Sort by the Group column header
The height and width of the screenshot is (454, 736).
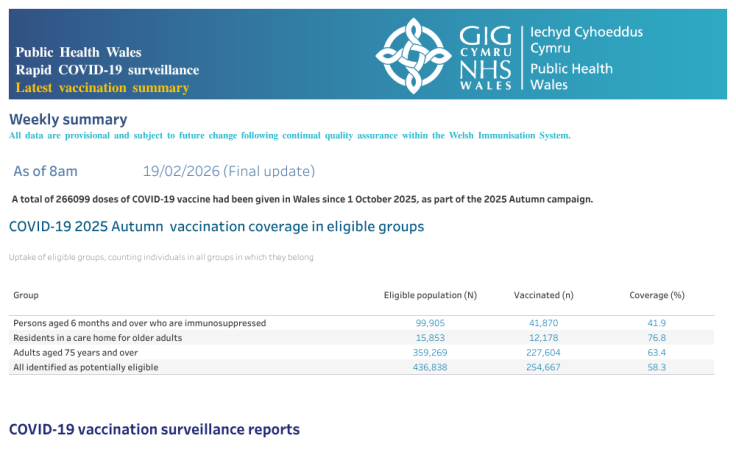point(26,295)
